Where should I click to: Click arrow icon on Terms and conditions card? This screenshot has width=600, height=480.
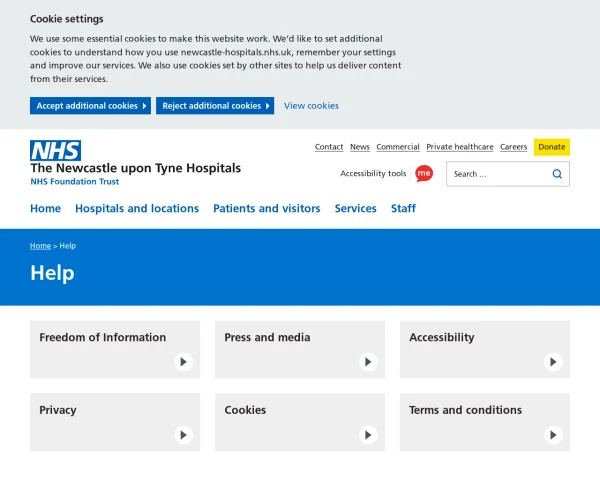[553, 435]
